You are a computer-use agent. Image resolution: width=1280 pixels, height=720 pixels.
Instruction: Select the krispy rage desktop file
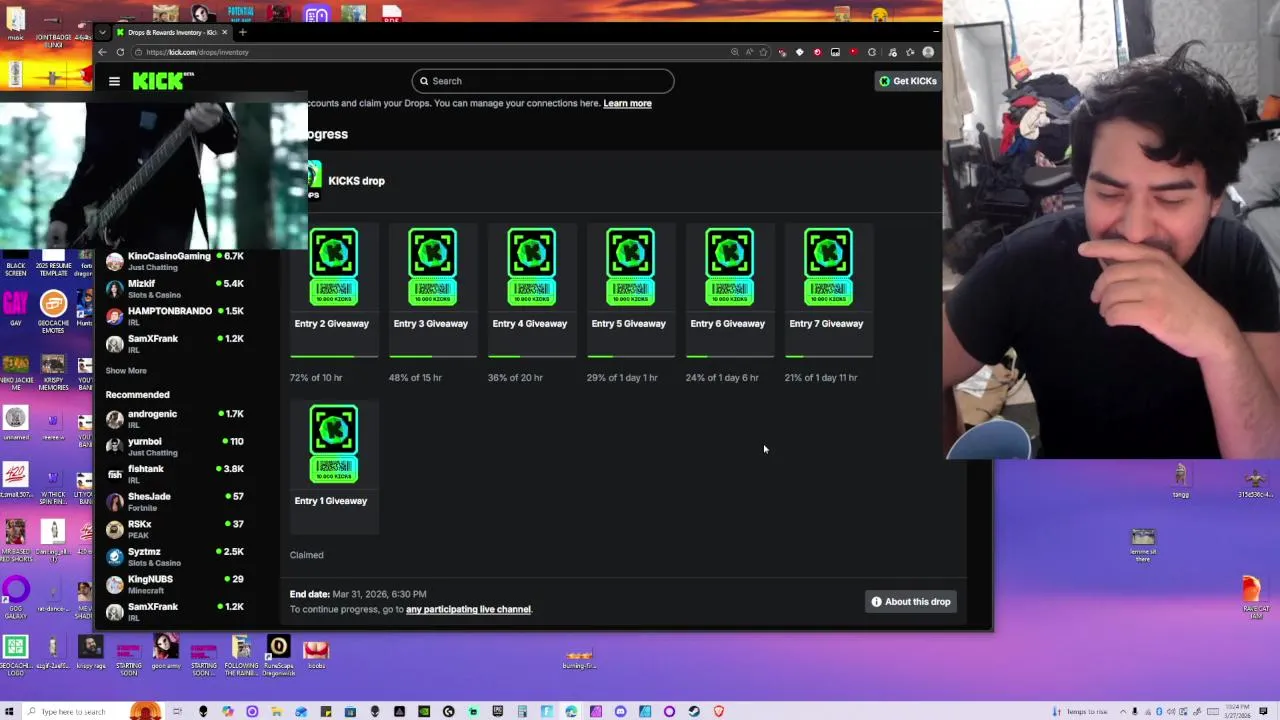[90, 652]
